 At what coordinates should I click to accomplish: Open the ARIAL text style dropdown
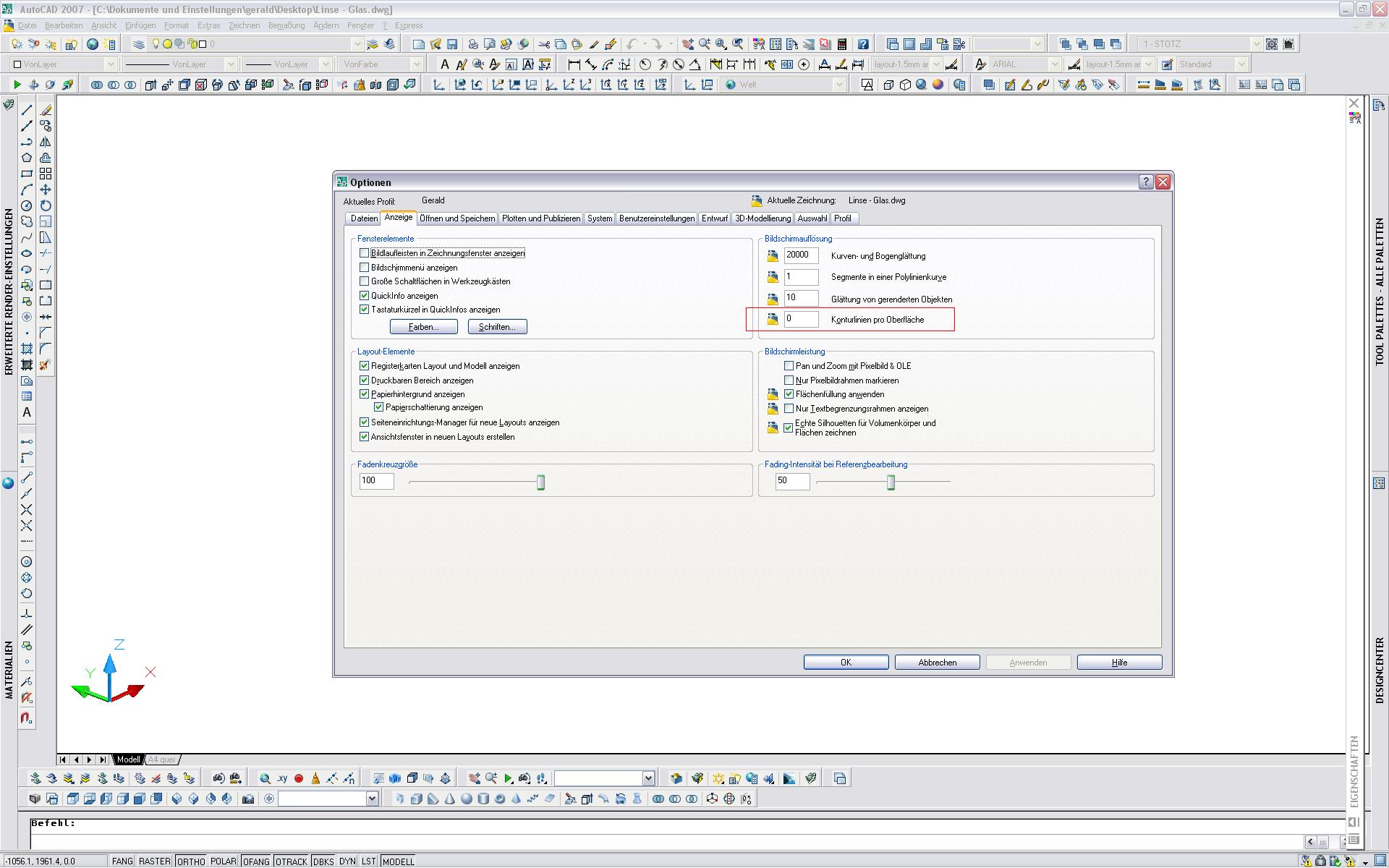[x=1055, y=64]
